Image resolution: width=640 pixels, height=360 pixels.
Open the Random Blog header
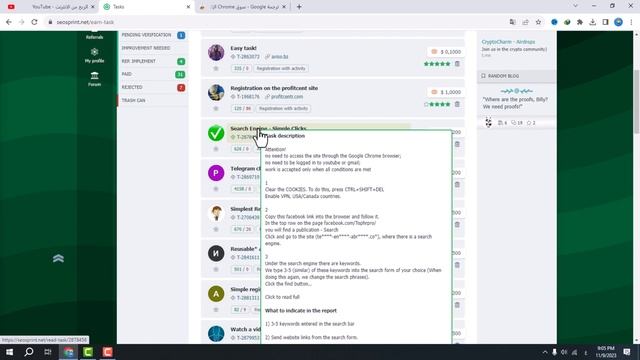tap(516, 76)
